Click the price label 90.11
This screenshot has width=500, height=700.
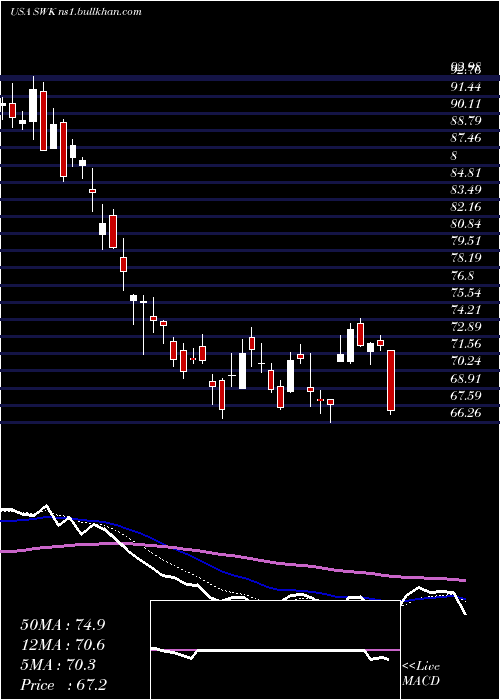(x=466, y=104)
